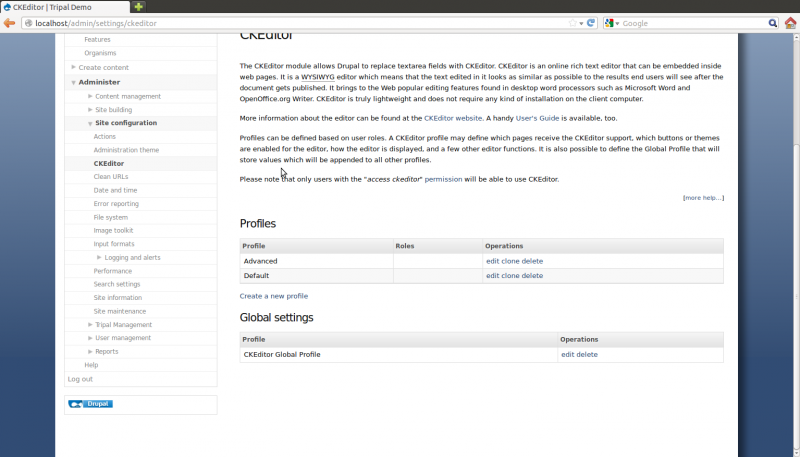800x457 pixels.
Task: Open Clean URLs settings
Action: pos(111,176)
